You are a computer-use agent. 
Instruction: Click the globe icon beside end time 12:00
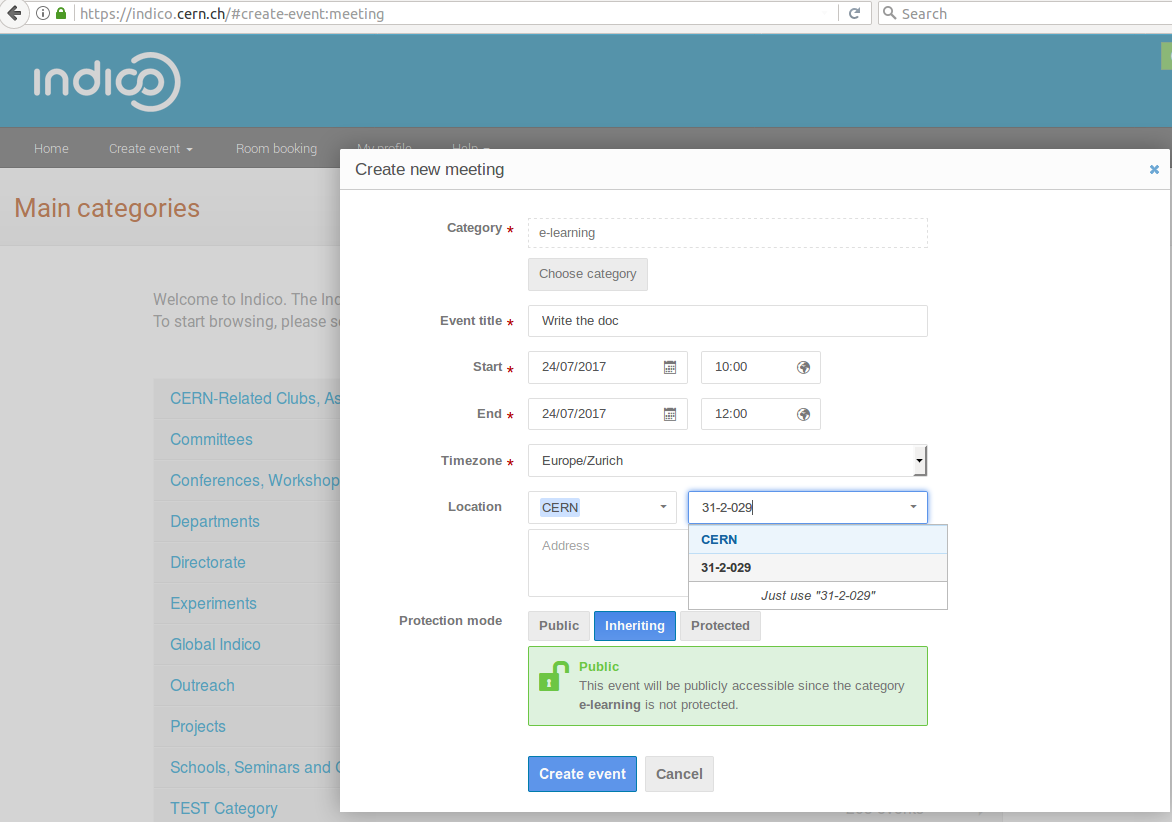[x=804, y=415]
